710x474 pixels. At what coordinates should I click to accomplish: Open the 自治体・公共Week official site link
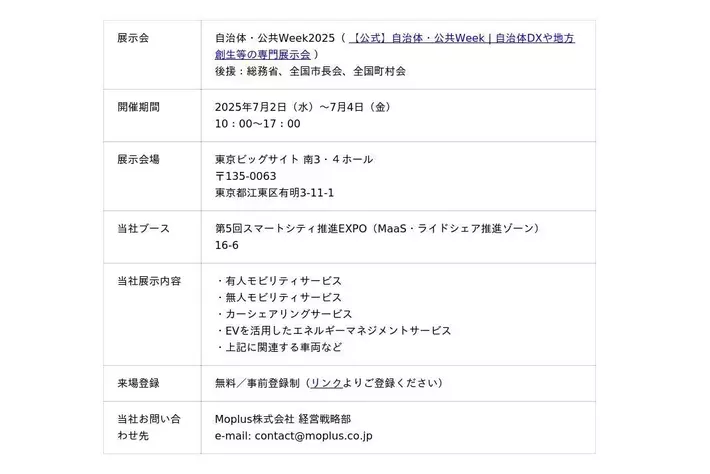462,38
